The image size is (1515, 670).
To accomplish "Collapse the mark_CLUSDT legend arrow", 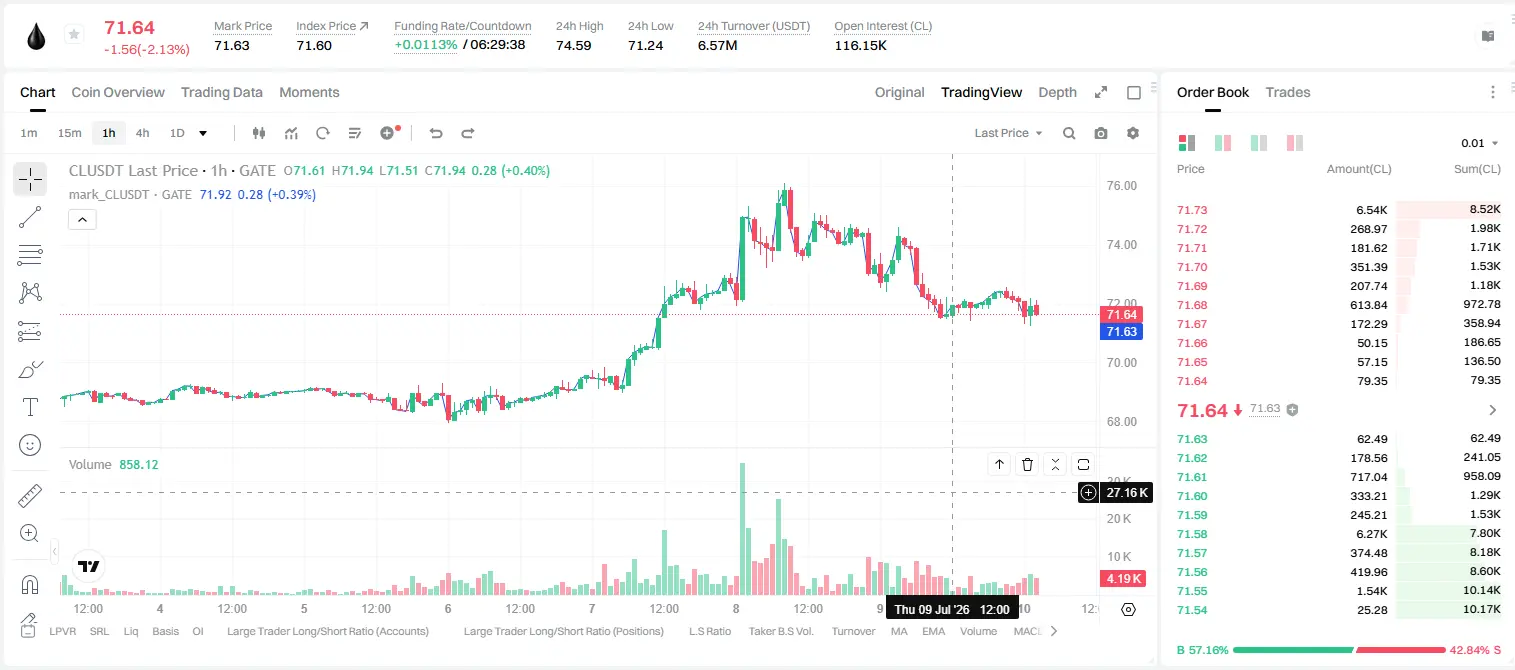I will coord(82,220).
